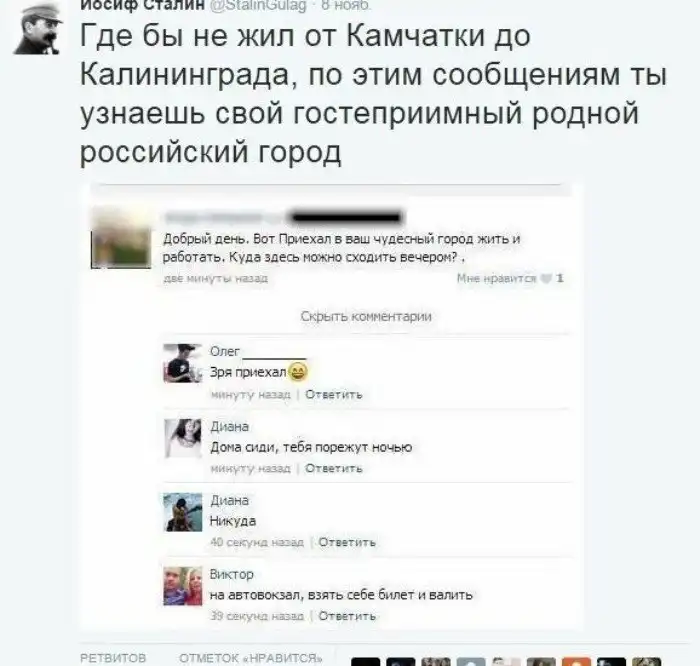The height and width of the screenshot is (666, 700).
Task: Click the name Виктор in the comments
Action: pyautogui.click(x=232, y=574)
